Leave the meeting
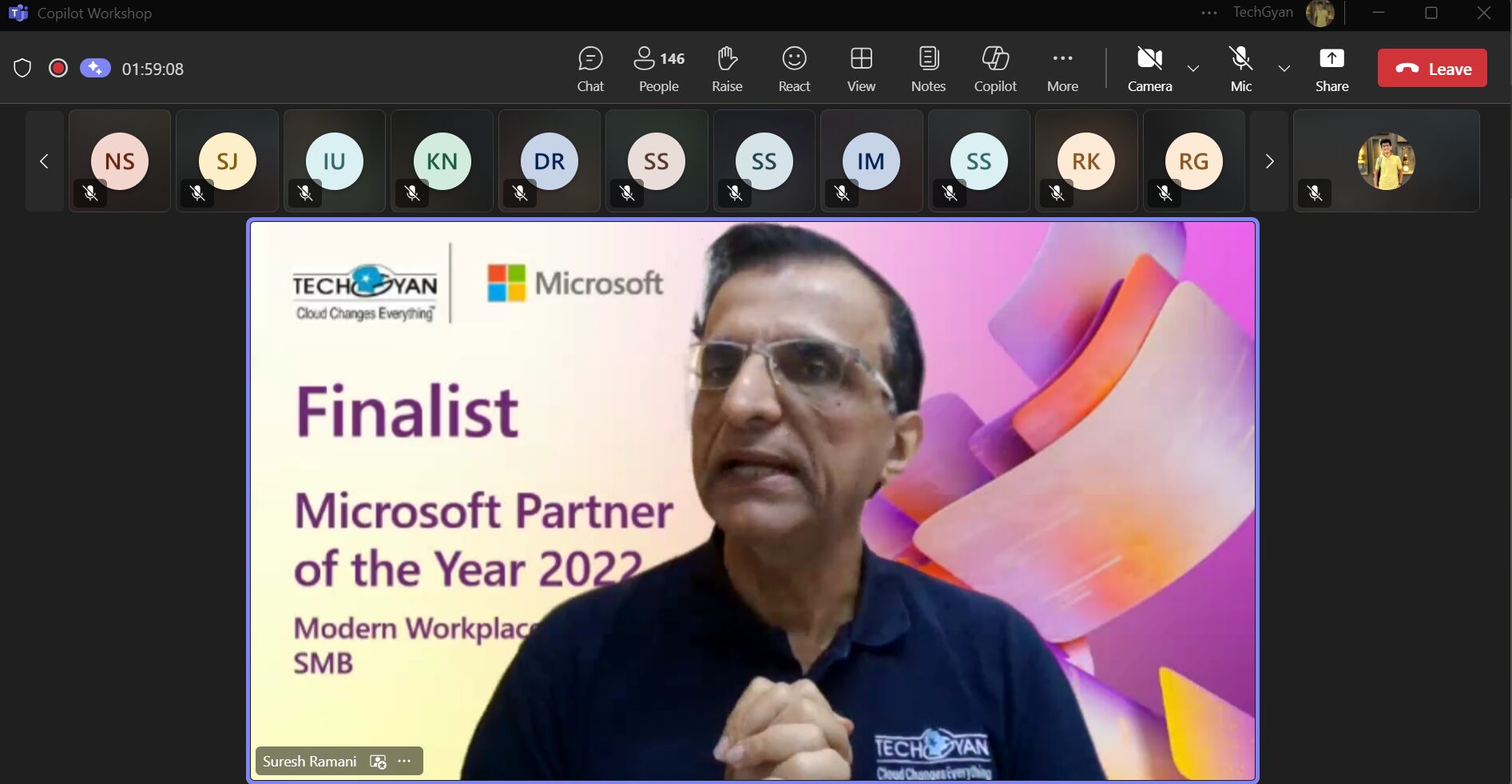This screenshot has width=1512, height=784. tap(1432, 69)
